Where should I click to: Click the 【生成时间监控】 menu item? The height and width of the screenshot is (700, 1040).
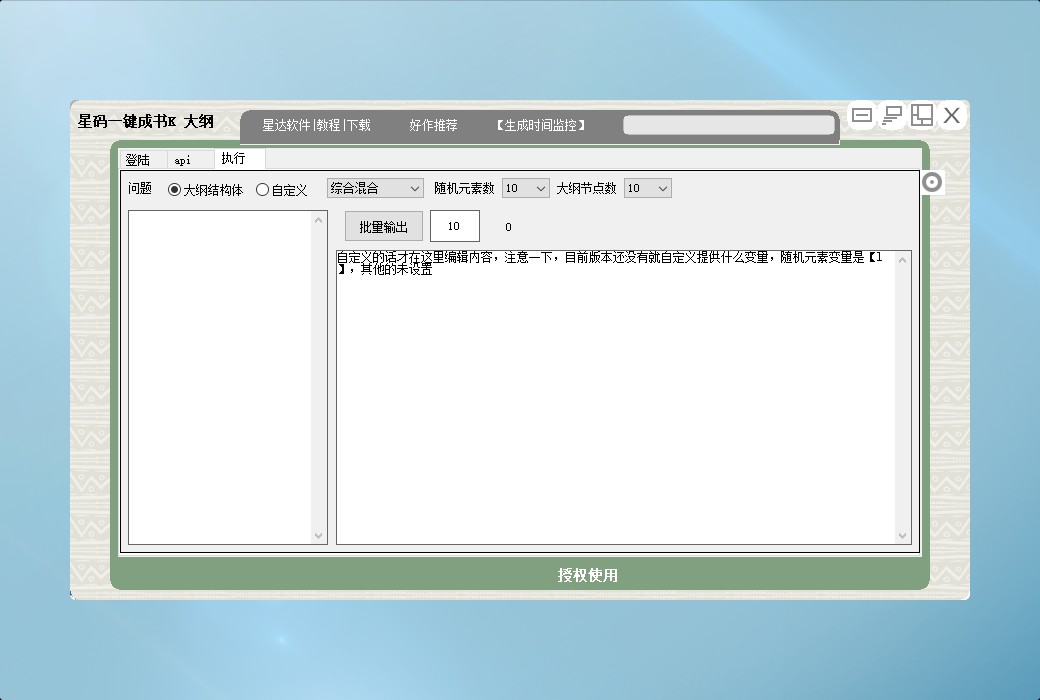pyautogui.click(x=541, y=125)
